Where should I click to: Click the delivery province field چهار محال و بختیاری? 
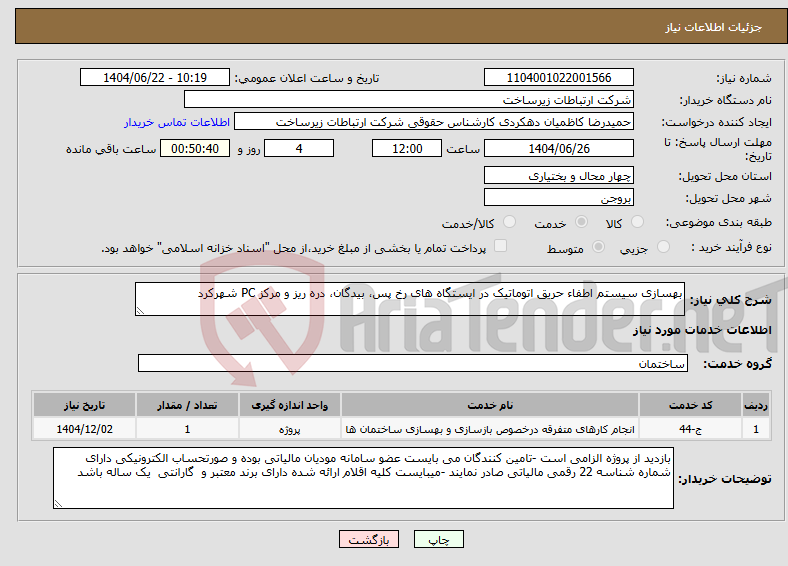point(558,175)
